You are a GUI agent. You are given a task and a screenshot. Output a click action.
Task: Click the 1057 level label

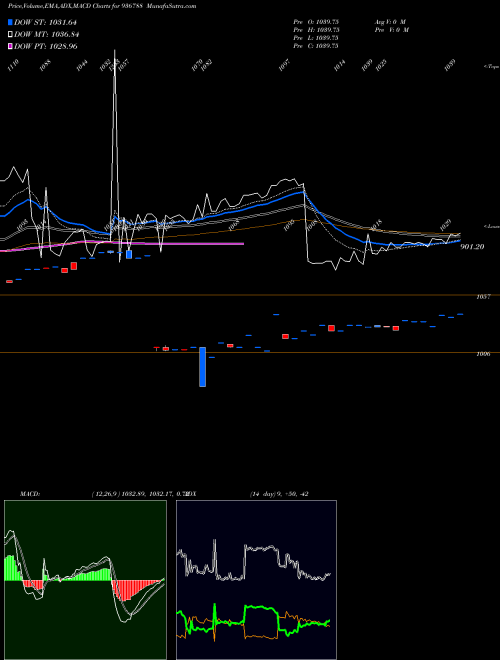coord(483,297)
